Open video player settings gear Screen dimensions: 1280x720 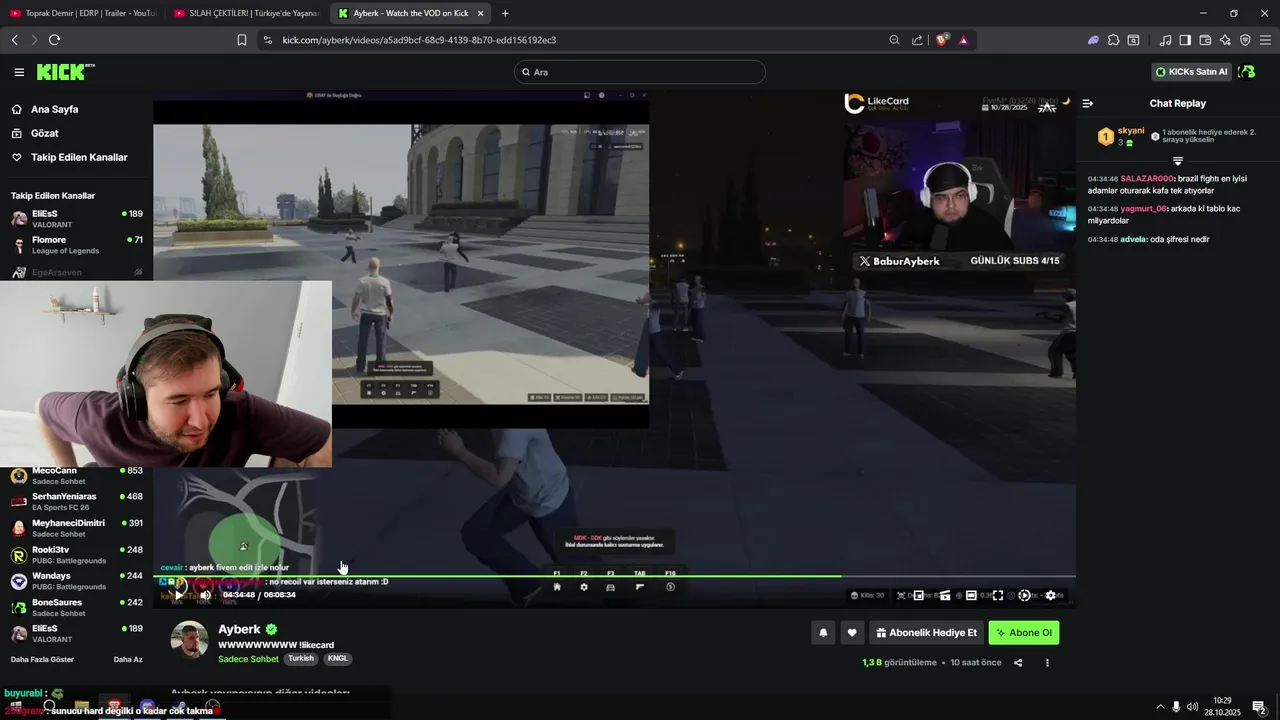coord(1050,595)
